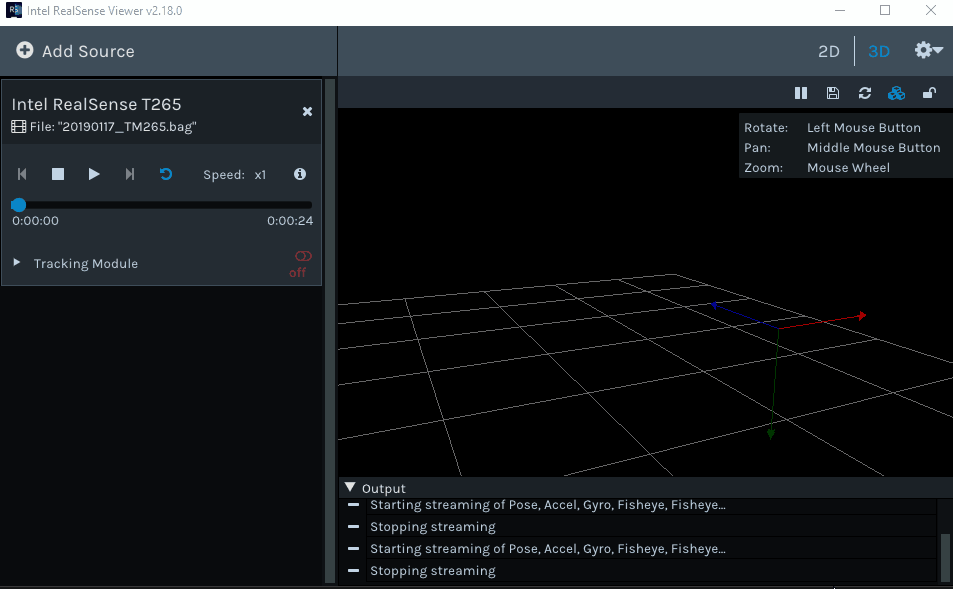Remove the T265 device with X
This screenshot has width=953, height=589.
(308, 111)
